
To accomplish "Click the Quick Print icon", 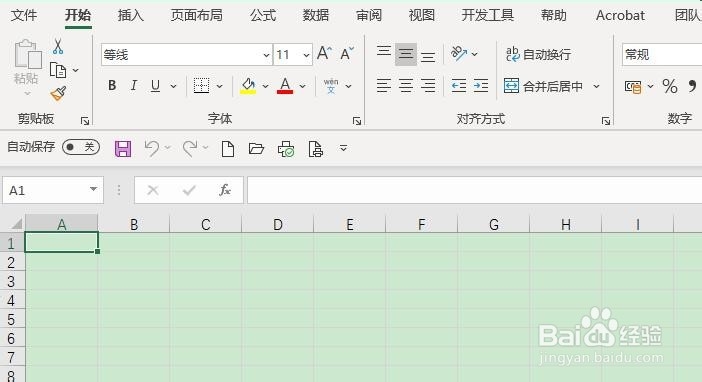I will click(286, 149).
